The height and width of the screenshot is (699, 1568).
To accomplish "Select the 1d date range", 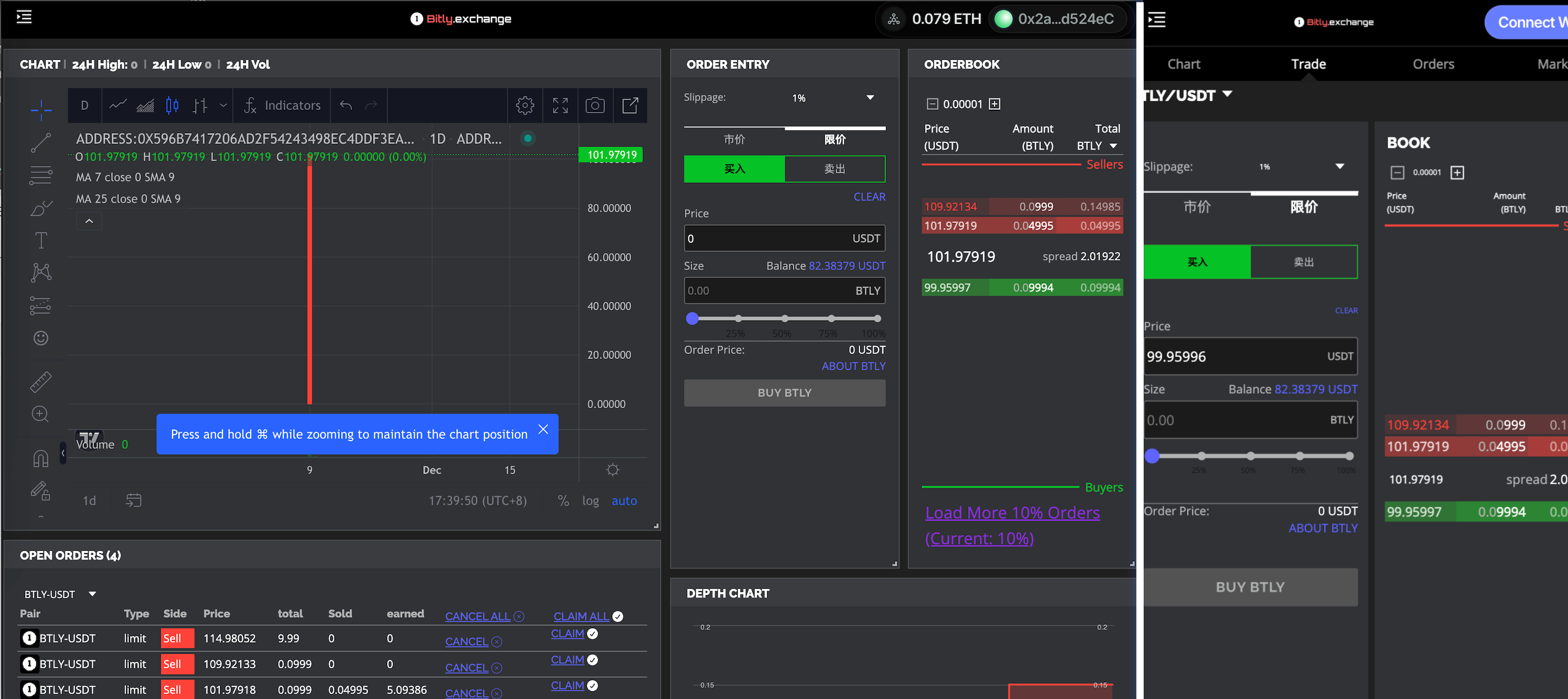I will pyautogui.click(x=89, y=500).
